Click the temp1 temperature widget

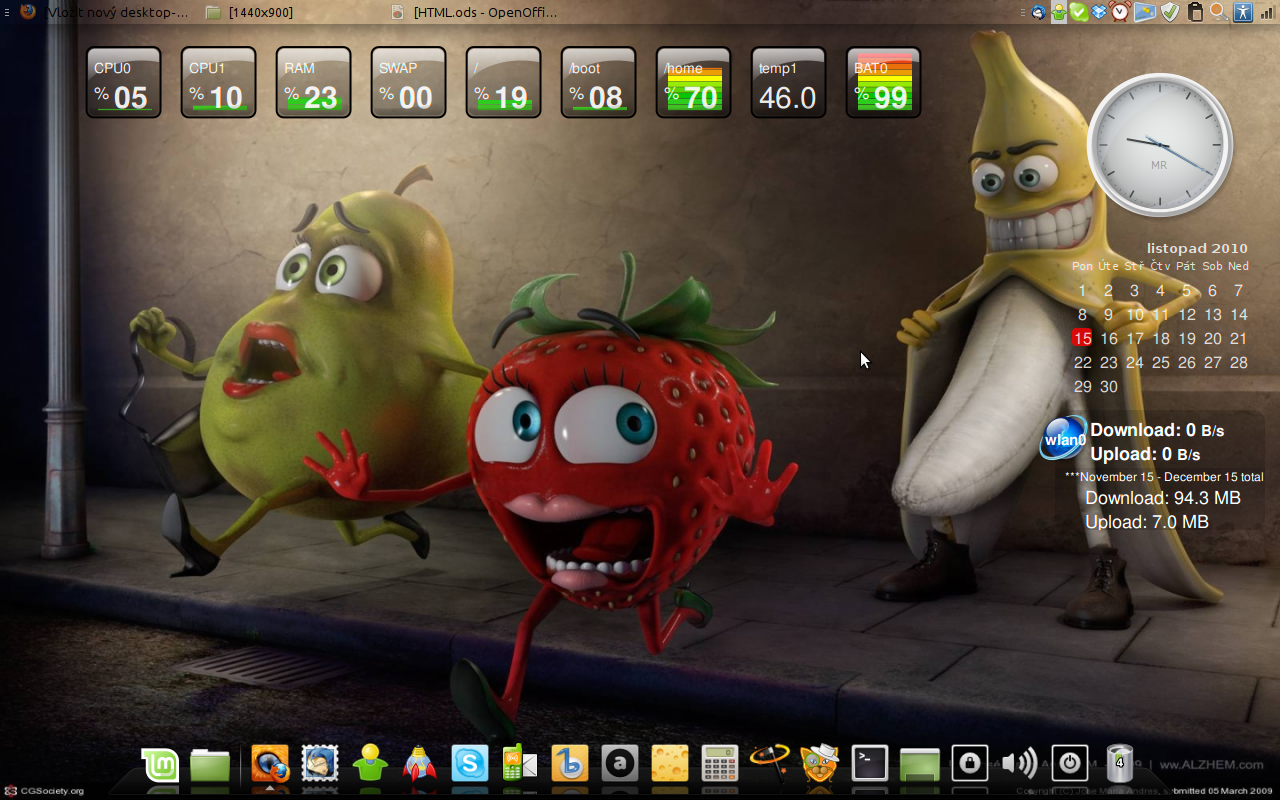[788, 82]
